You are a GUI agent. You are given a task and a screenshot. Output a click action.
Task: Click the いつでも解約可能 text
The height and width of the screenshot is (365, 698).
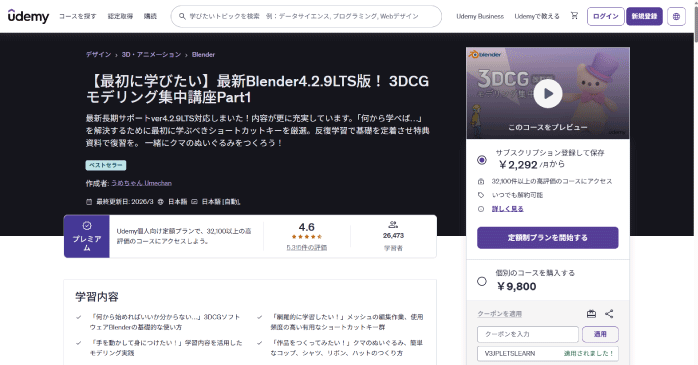coord(517,195)
